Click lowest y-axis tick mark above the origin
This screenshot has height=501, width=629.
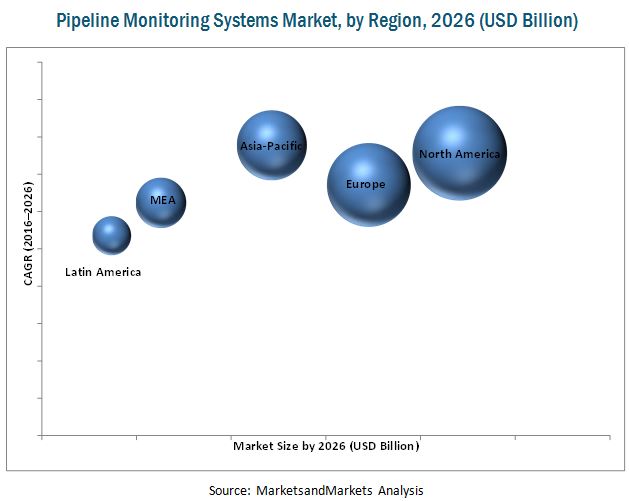tap(40, 398)
